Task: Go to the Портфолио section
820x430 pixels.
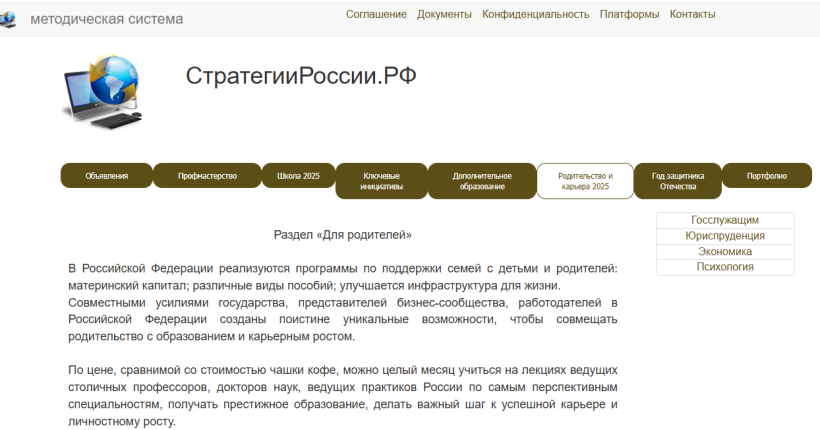Action: pos(766,176)
